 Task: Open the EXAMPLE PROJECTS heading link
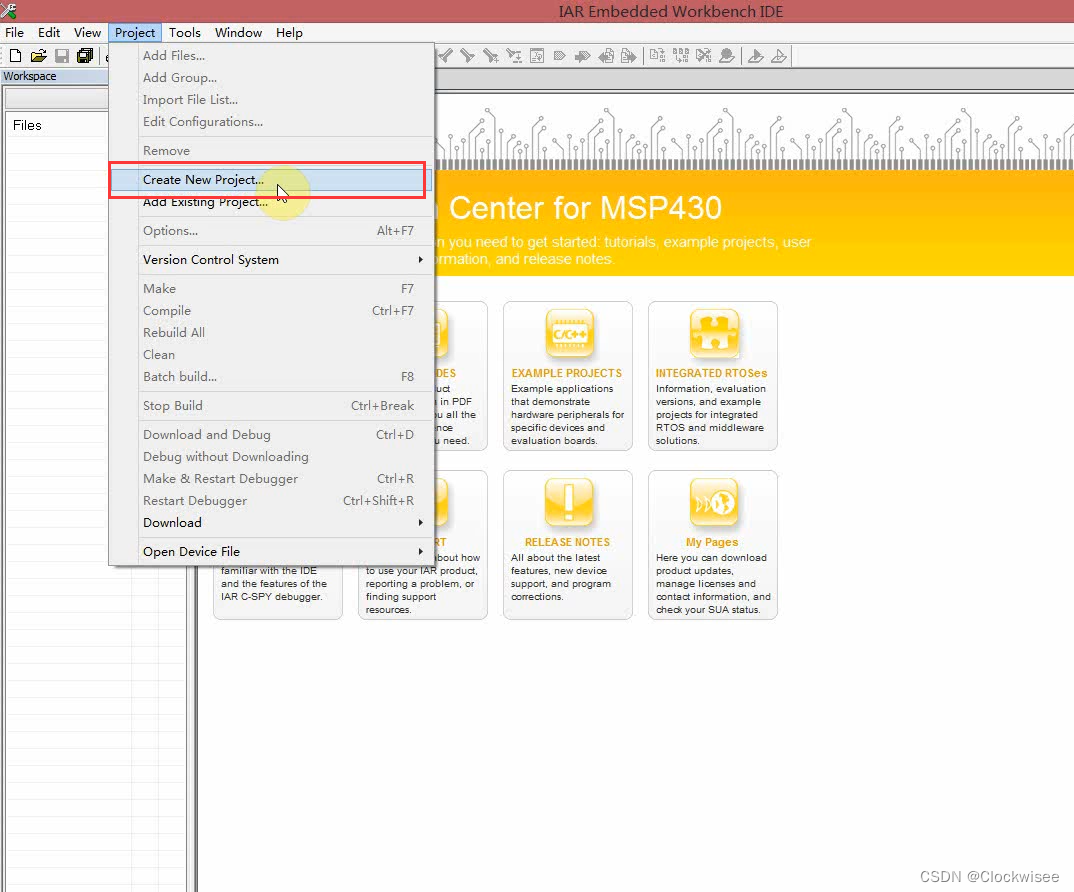pyautogui.click(x=566, y=373)
